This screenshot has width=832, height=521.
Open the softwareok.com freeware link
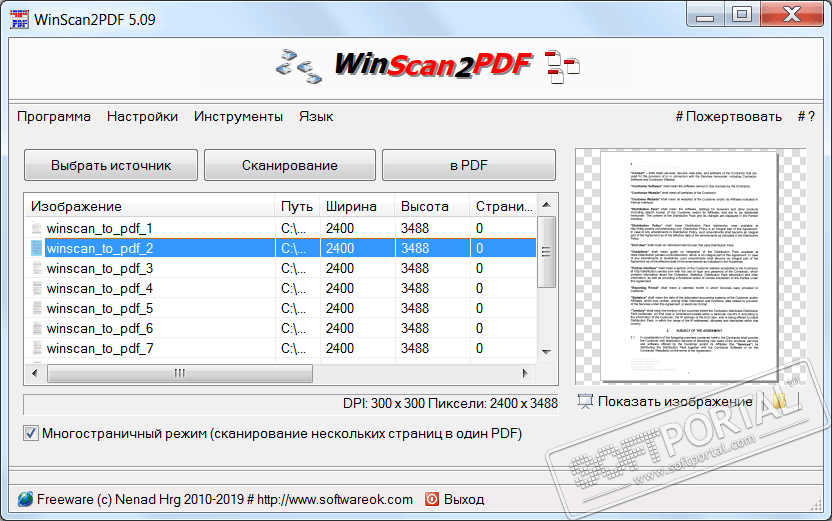point(224,499)
